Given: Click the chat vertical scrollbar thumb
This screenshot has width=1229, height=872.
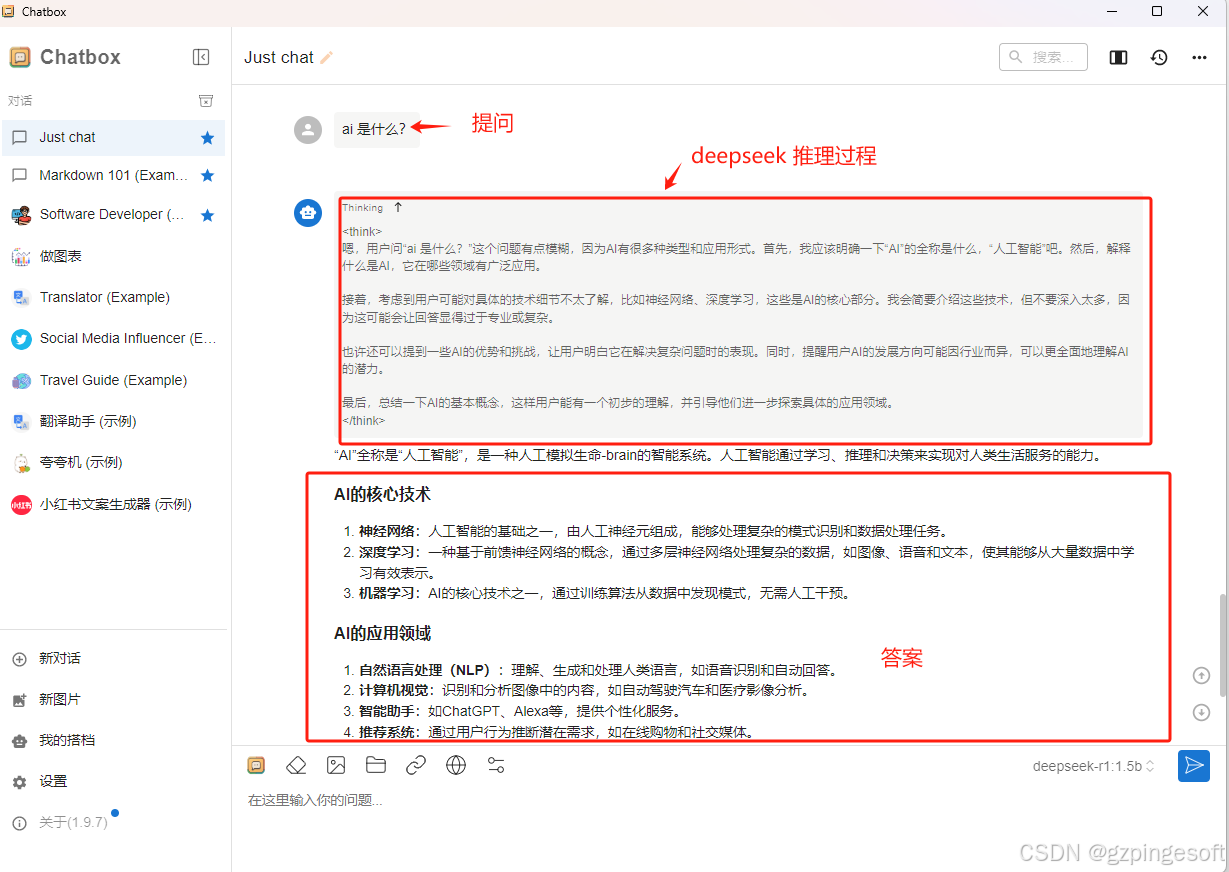Looking at the screenshot, I should (1223, 645).
